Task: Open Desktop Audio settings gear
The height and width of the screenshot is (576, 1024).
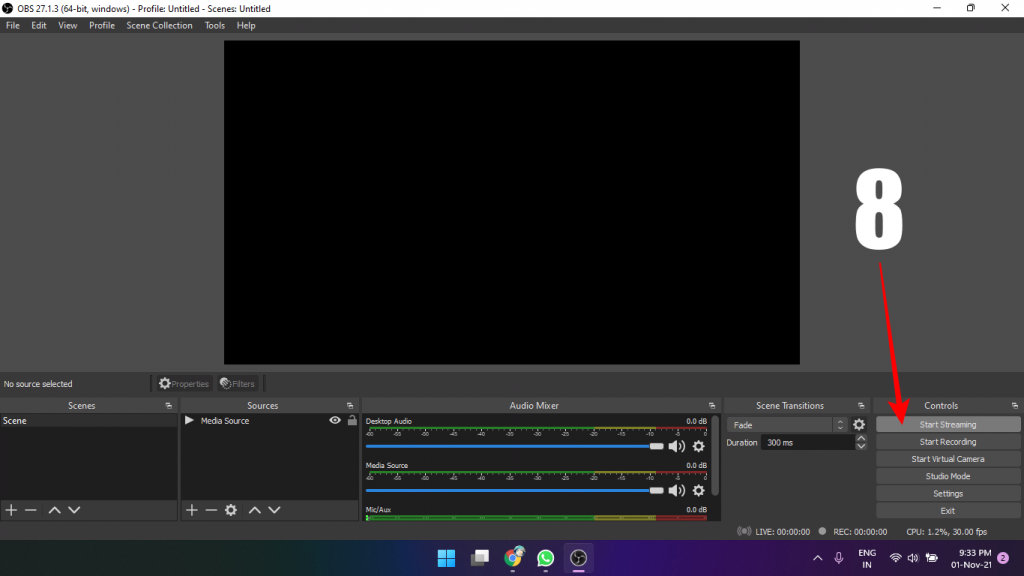Action: (x=699, y=446)
